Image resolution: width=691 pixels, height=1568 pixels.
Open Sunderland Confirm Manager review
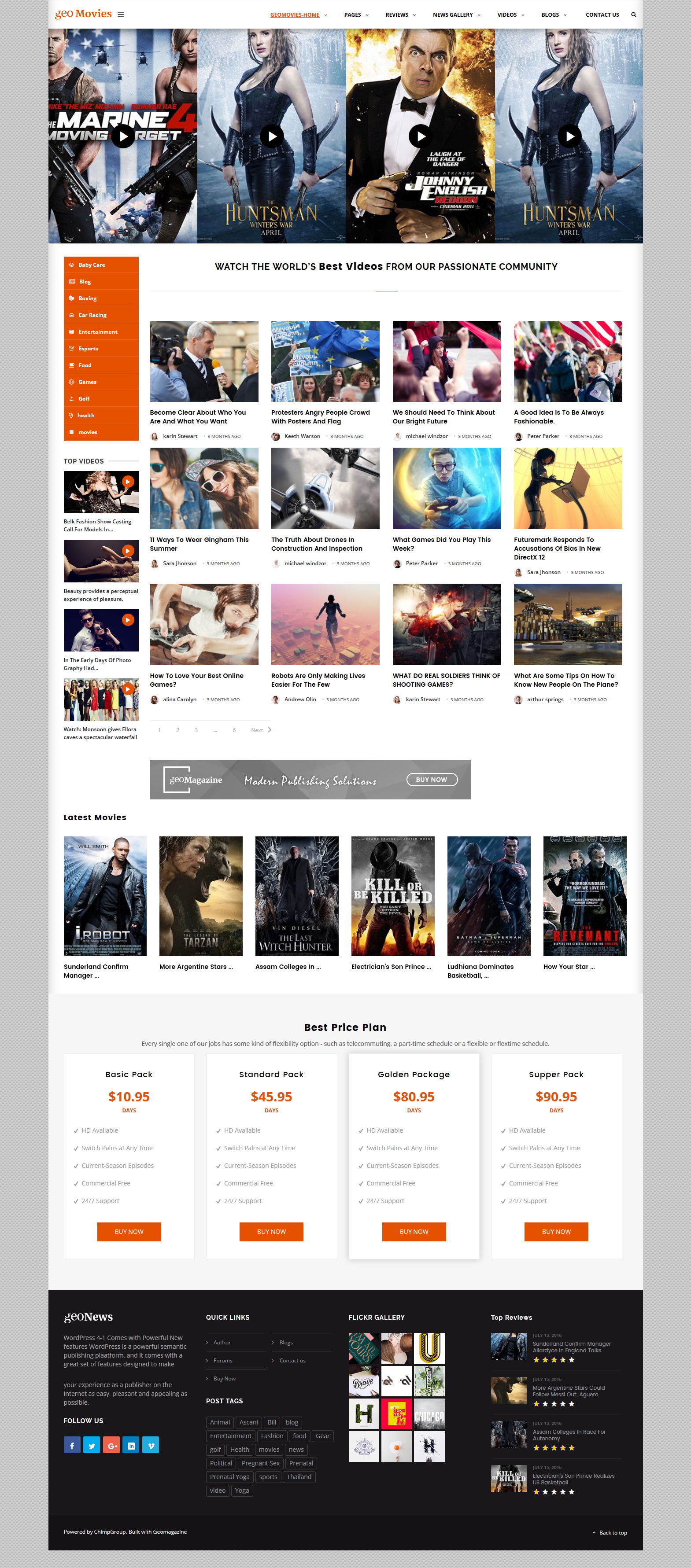click(571, 1347)
